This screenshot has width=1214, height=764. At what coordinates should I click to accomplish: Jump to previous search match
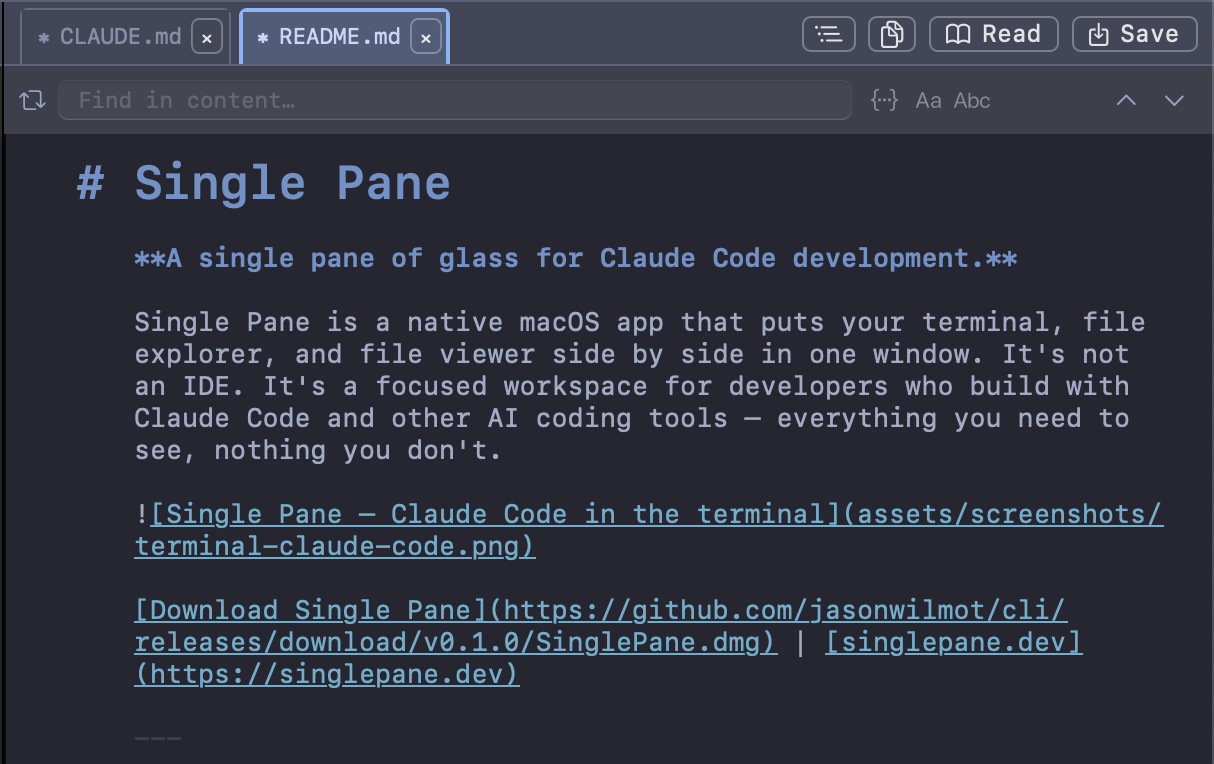(1126, 100)
